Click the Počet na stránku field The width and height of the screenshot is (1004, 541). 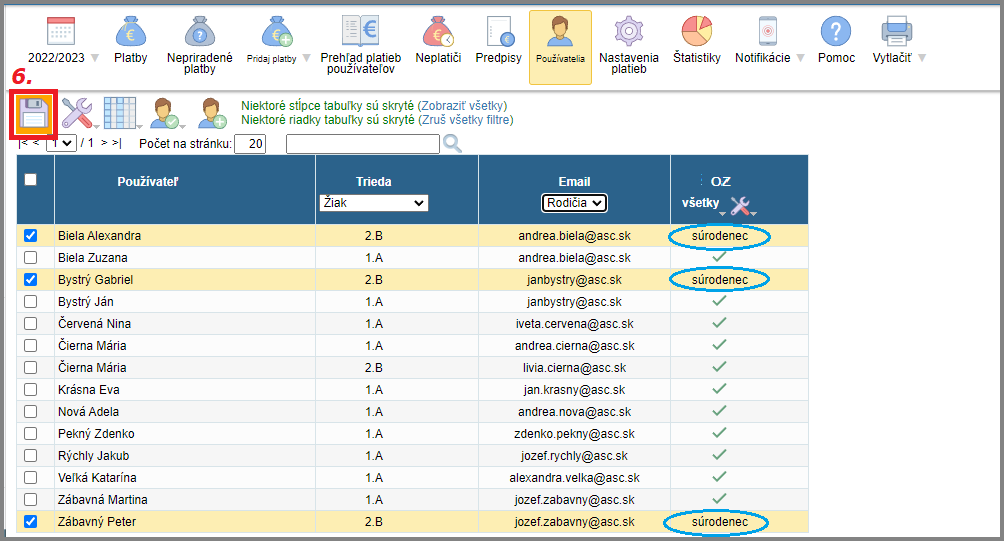point(250,143)
